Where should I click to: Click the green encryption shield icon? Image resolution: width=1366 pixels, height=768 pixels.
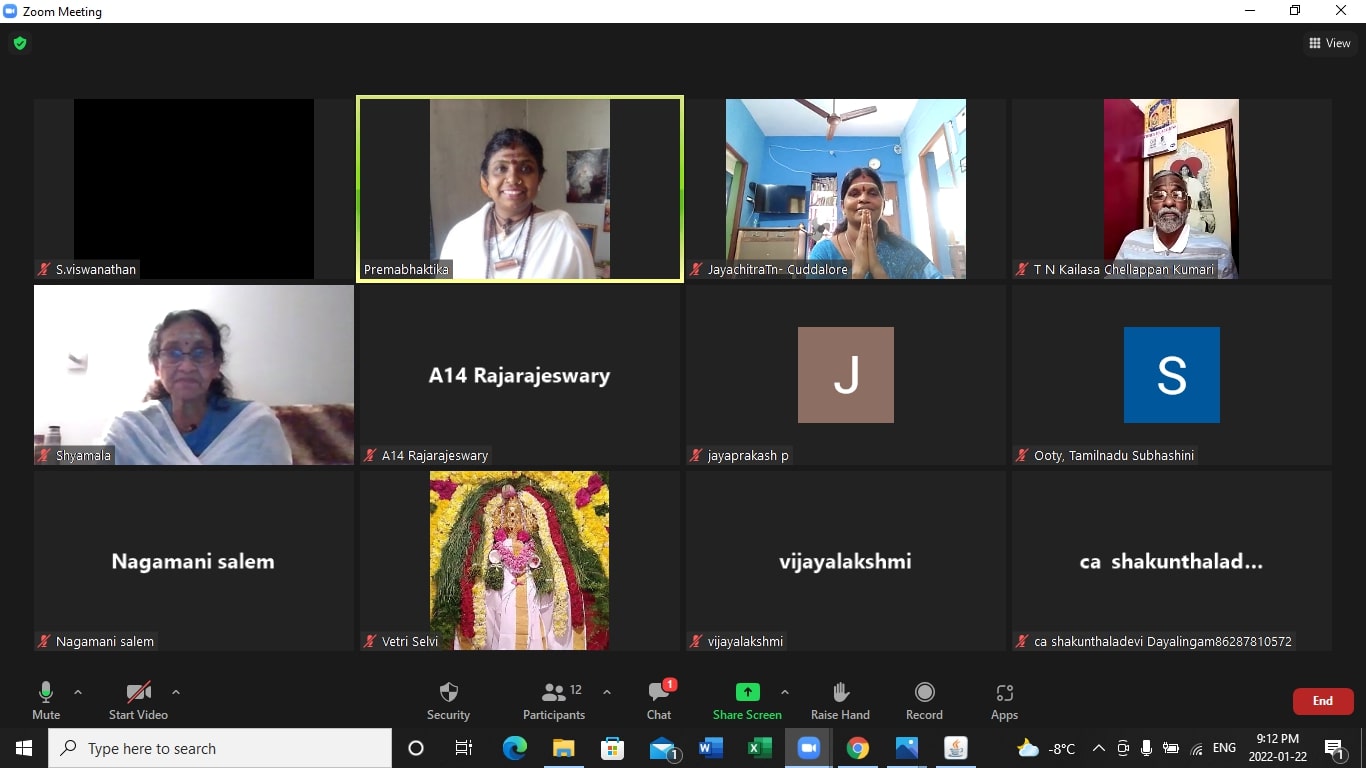(20, 43)
